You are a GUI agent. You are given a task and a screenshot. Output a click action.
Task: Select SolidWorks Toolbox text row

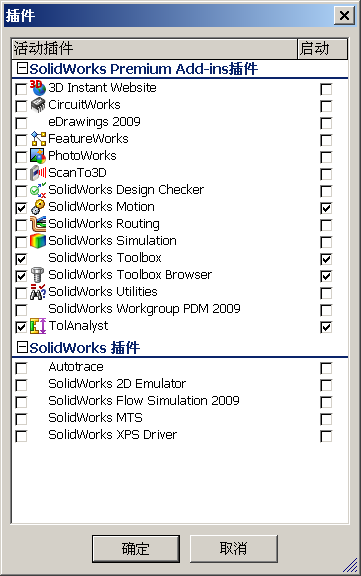tap(105, 258)
